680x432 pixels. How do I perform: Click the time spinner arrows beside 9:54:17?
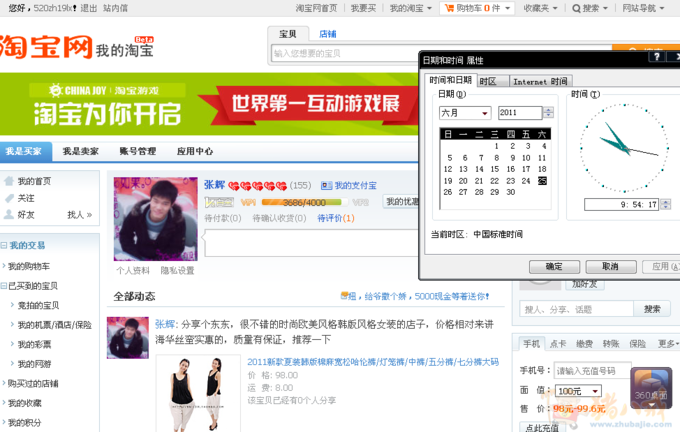(665, 204)
